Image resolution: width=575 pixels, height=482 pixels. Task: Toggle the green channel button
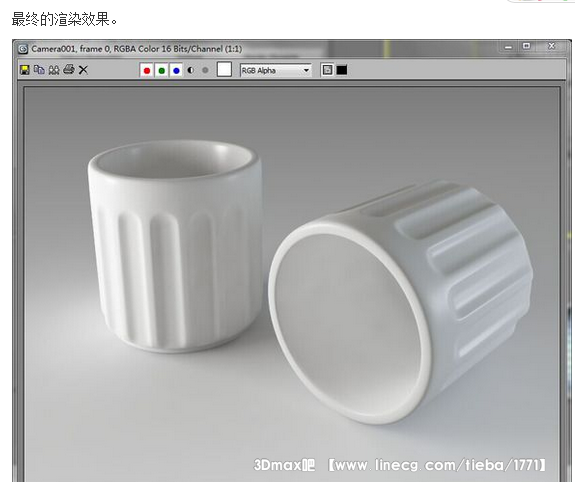pos(161,70)
